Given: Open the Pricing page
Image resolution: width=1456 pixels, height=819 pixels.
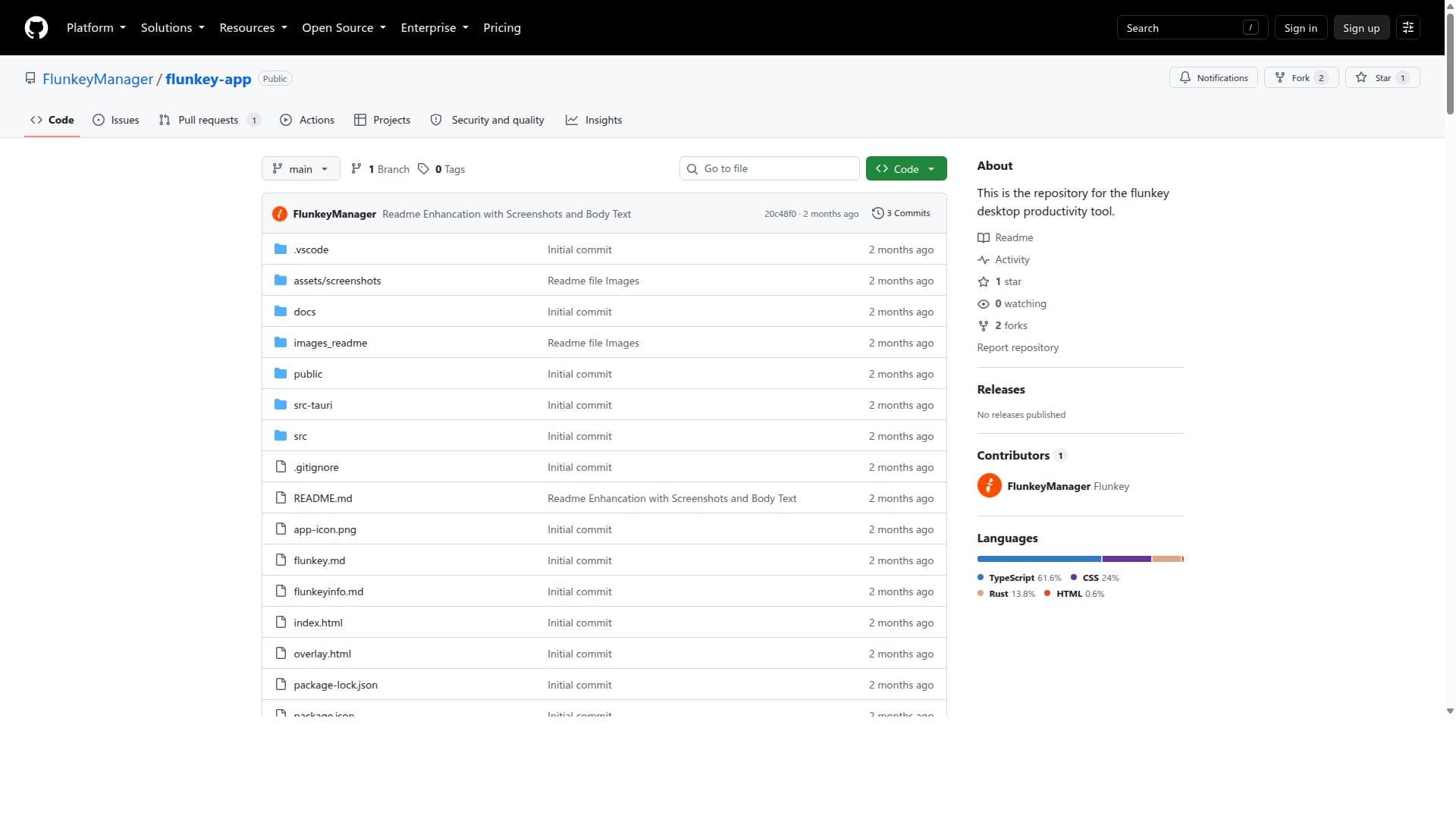Looking at the screenshot, I should tap(502, 28).
